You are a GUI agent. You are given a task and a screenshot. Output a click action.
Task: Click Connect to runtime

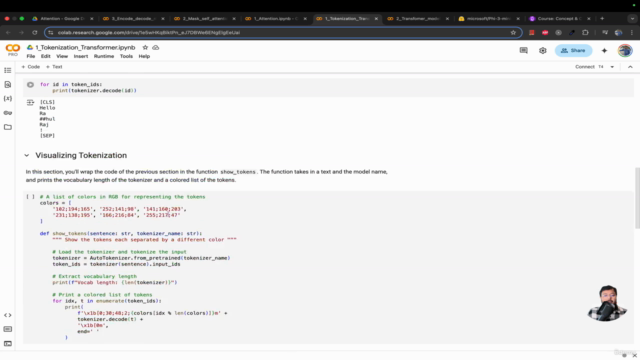pyautogui.click(x=584, y=67)
